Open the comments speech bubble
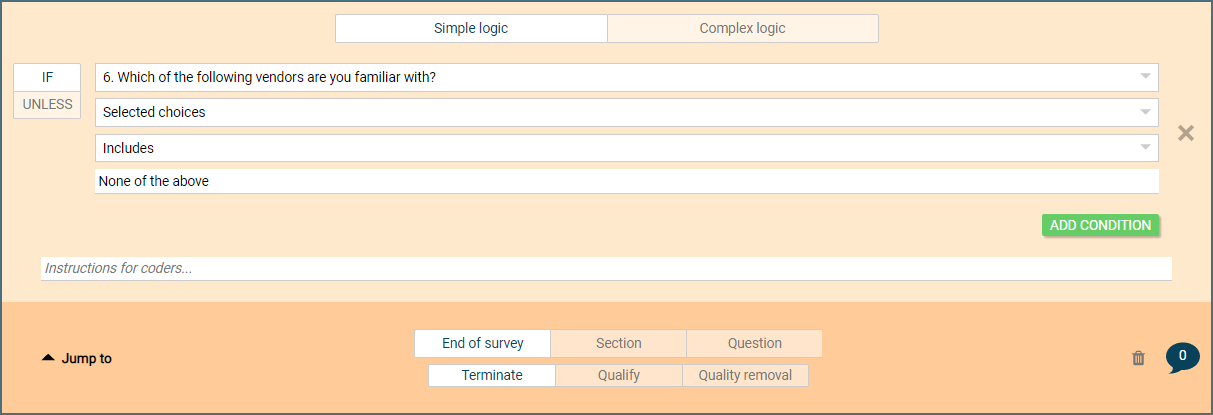Viewport: 1213px width, 415px height. [1182, 357]
